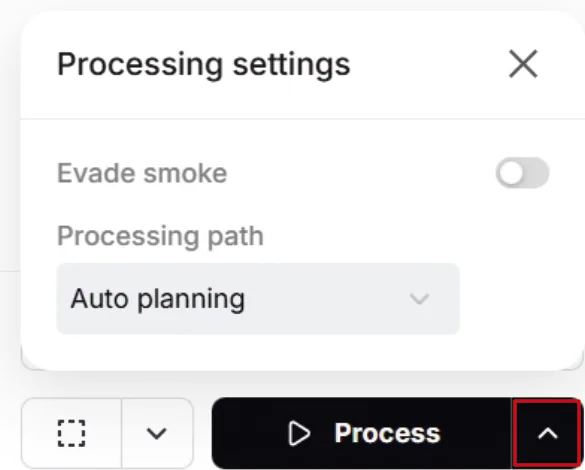Click the chevron inside Processing path combo box
The width and height of the screenshot is (585, 470).
coord(419,299)
